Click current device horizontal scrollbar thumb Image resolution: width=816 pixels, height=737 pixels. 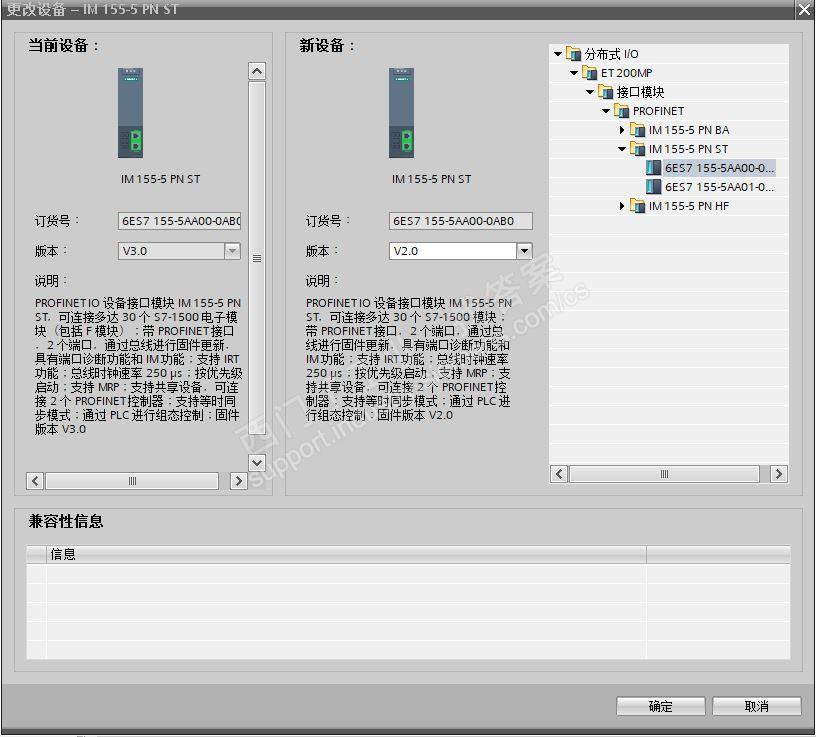click(x=132, y=480)
